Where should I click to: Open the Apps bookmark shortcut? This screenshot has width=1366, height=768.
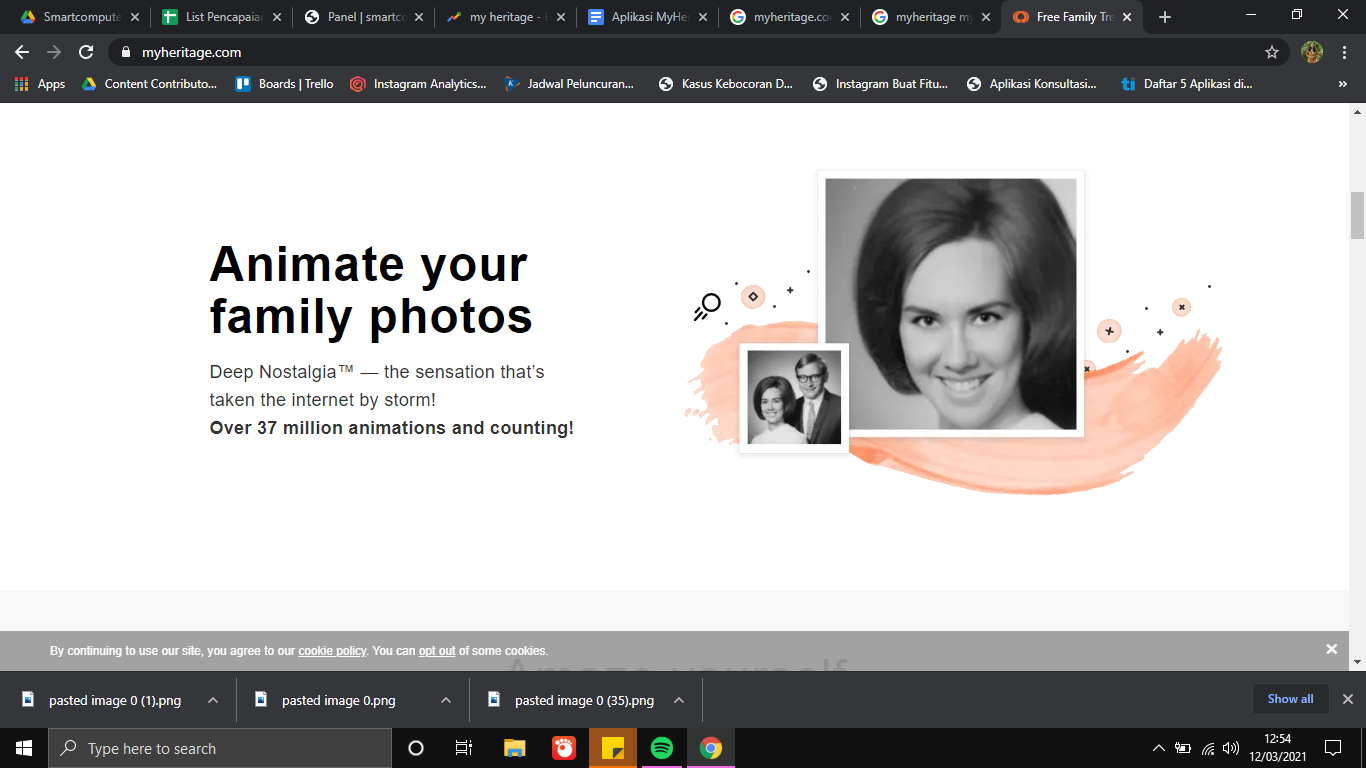tap(40, 84)
